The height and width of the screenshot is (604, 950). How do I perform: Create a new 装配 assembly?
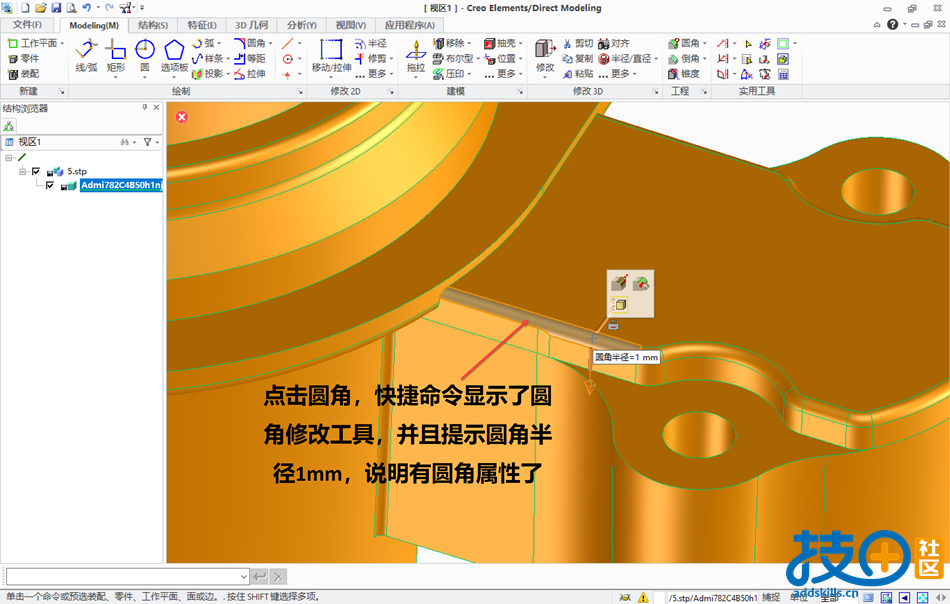(24, 74)
